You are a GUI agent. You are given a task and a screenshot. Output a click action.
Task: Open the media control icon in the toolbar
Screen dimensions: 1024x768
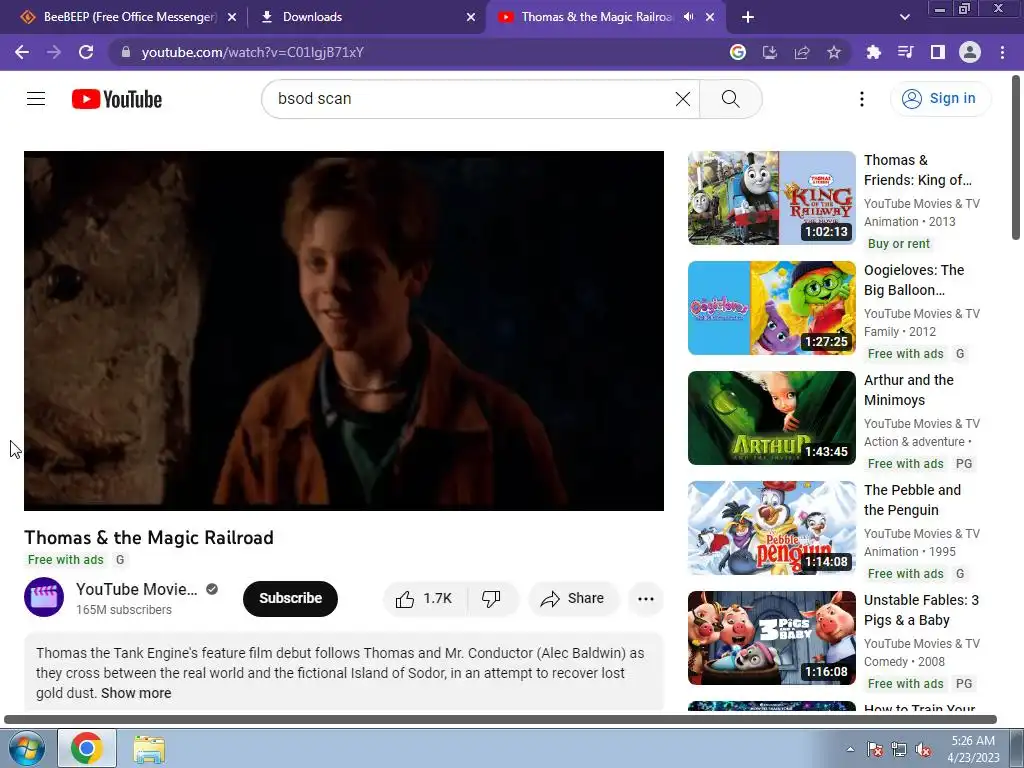coord(905,52)
